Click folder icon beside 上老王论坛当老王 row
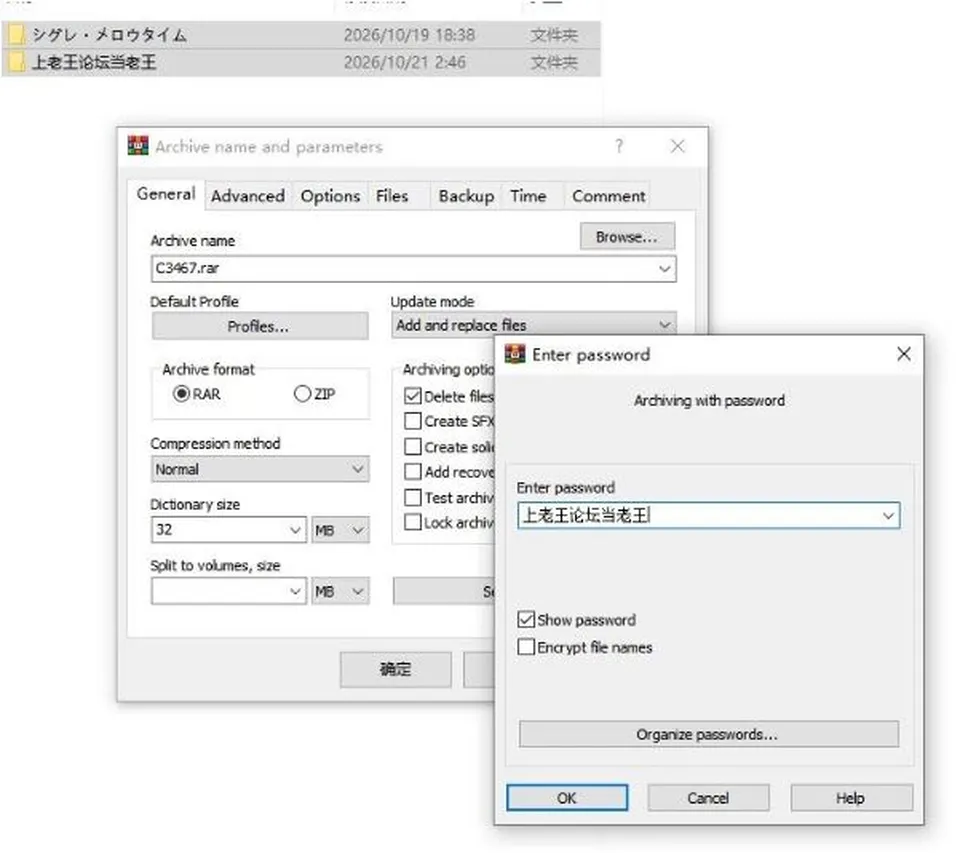The width and height of the screenshot is (960, 853). click(17, 62)
